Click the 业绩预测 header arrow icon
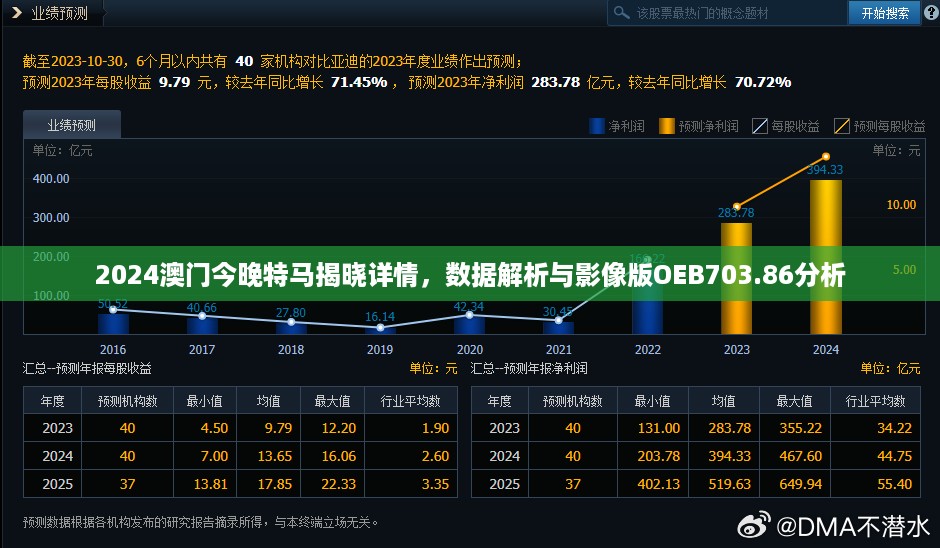 [17, 12]
